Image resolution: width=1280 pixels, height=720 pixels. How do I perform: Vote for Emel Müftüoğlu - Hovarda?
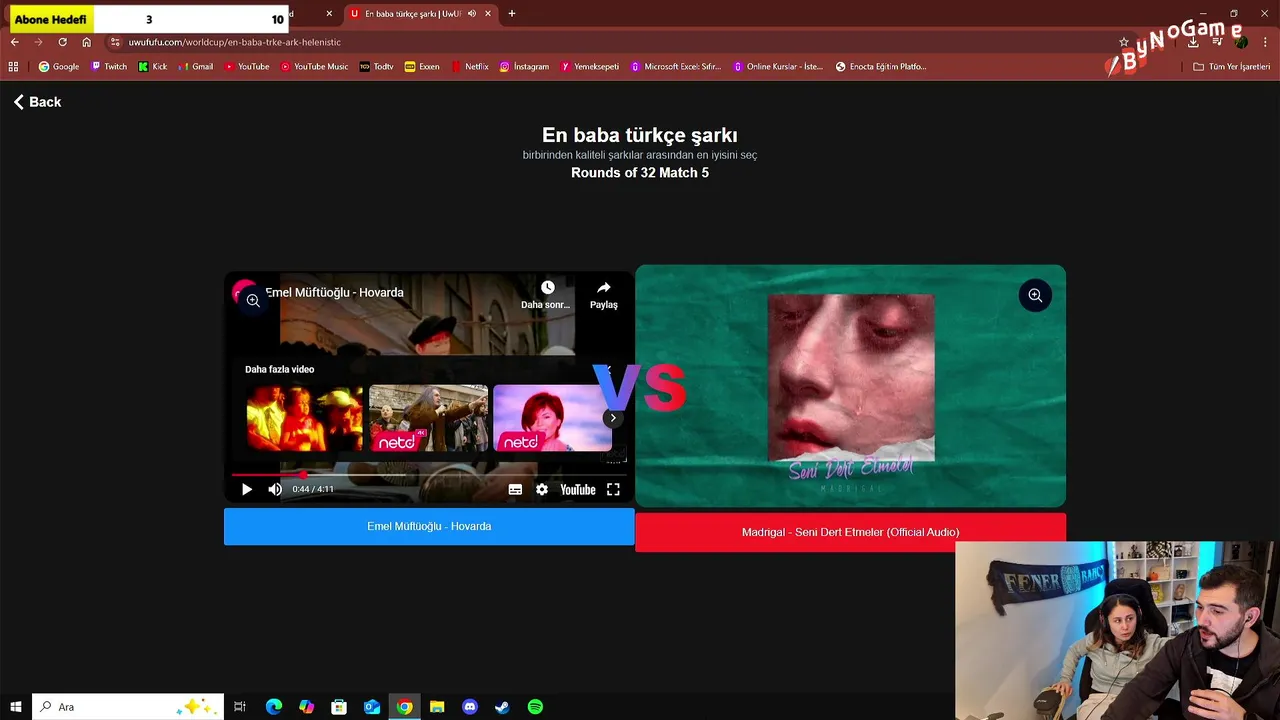(x=429, y=526)
